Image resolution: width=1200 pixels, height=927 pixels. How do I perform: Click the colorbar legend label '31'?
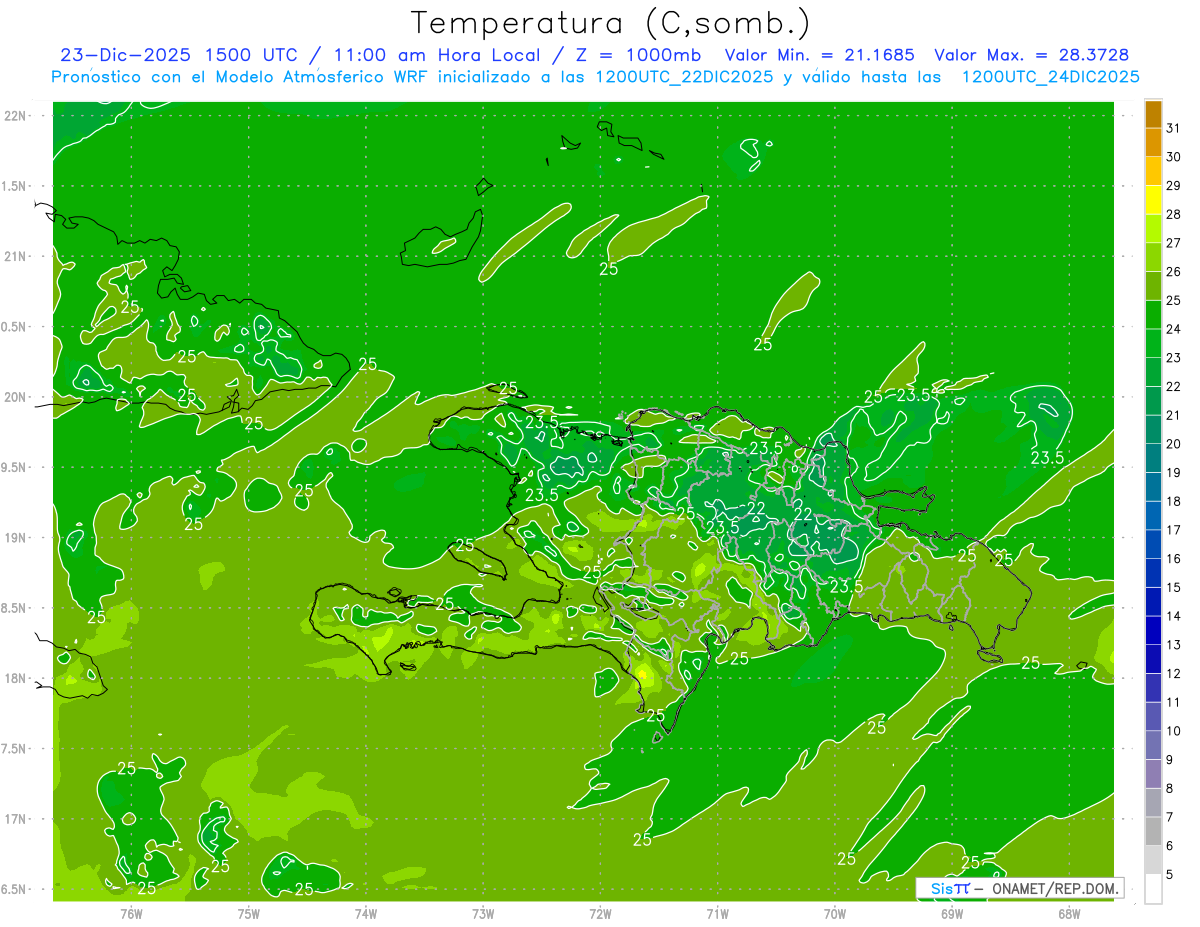[1174, 128]
